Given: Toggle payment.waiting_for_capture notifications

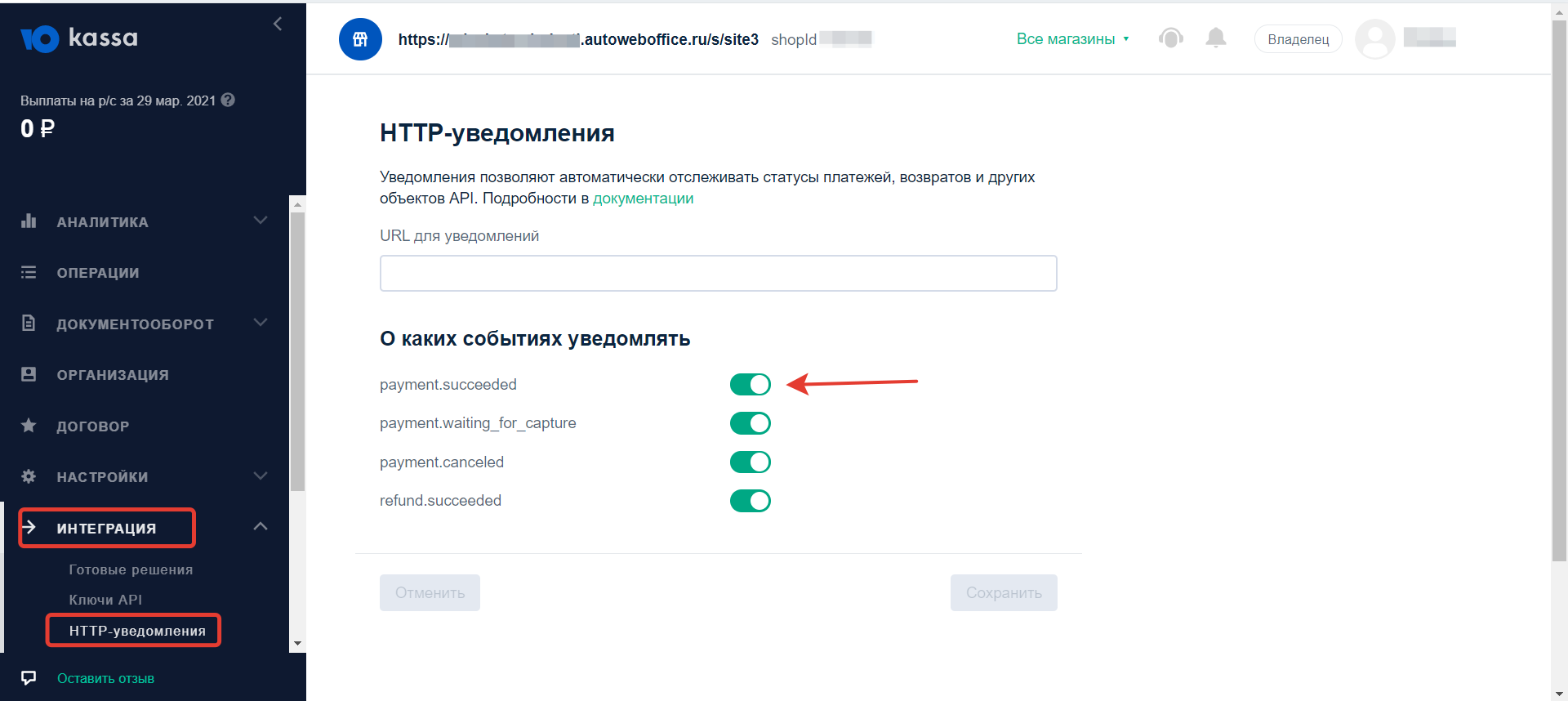Looking at the screenshot, I should click(x=750, y=423).
